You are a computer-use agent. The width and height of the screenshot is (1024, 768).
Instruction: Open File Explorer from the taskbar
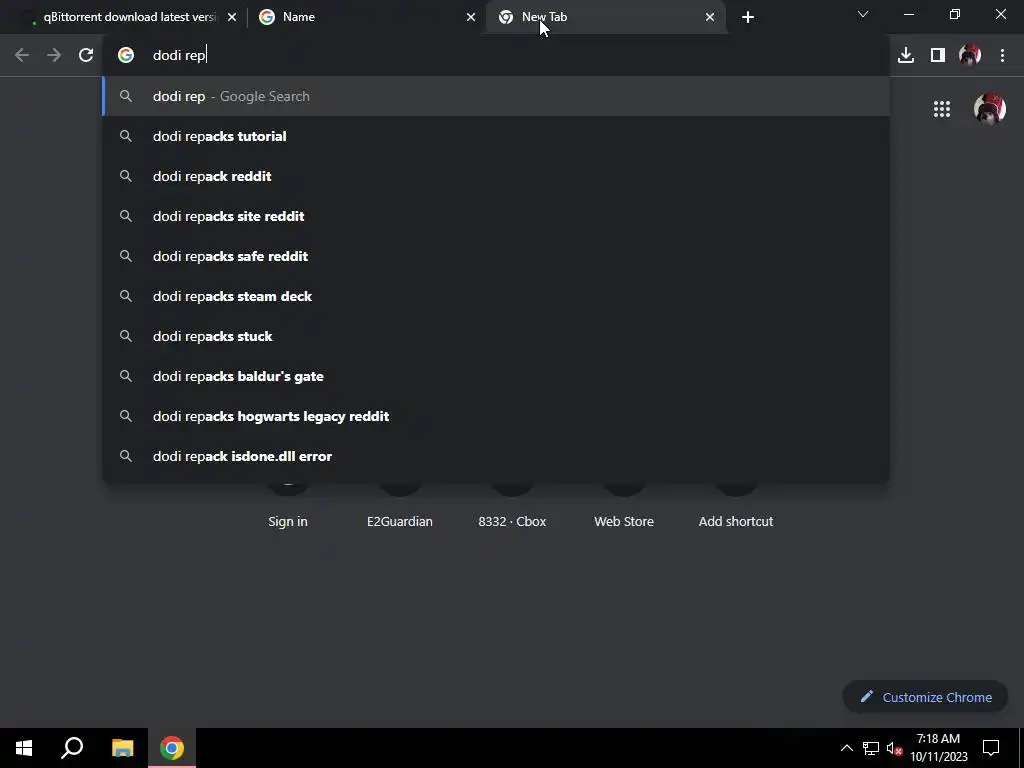(122, 748)
